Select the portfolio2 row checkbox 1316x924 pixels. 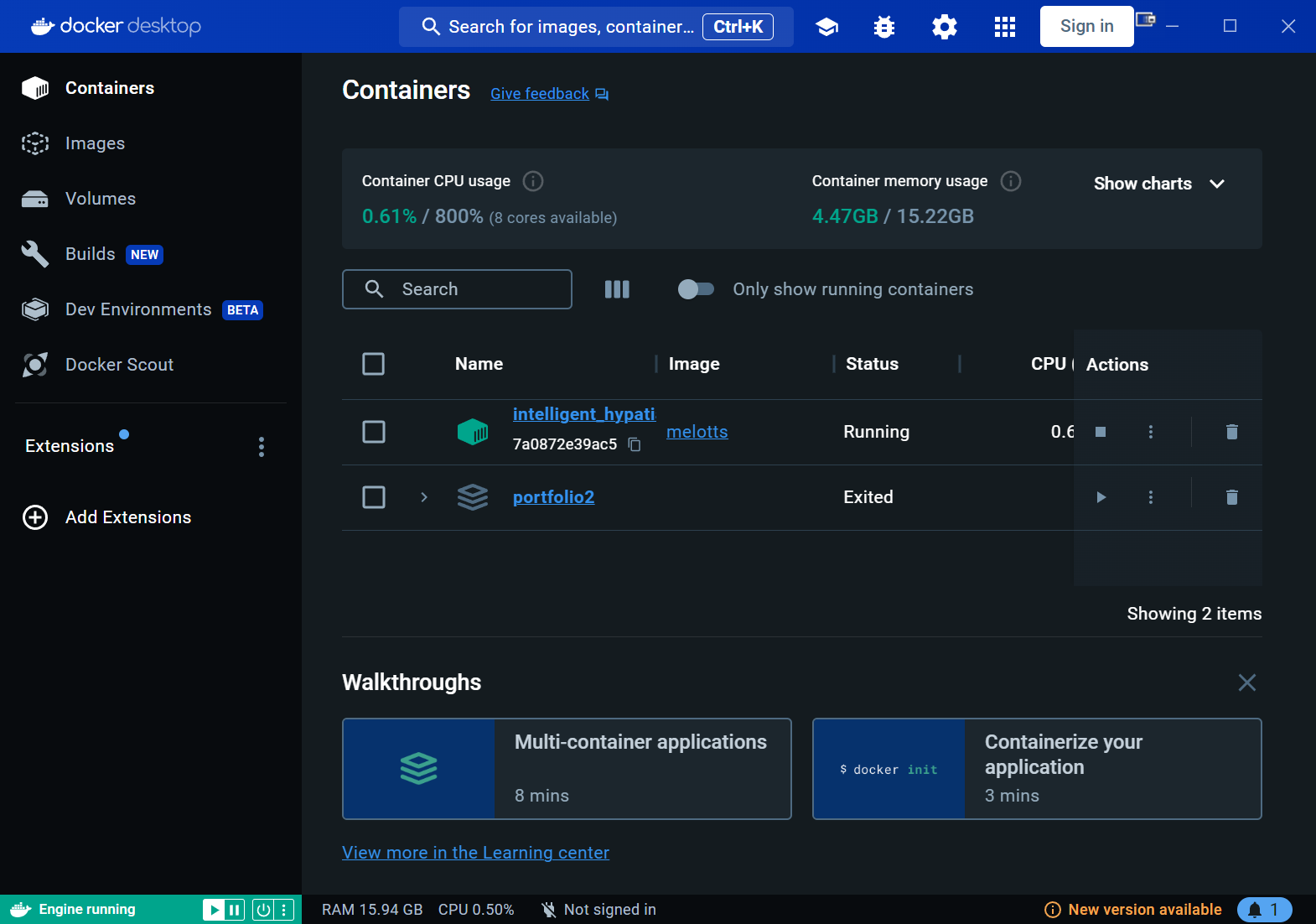click(x=373, y=497)
